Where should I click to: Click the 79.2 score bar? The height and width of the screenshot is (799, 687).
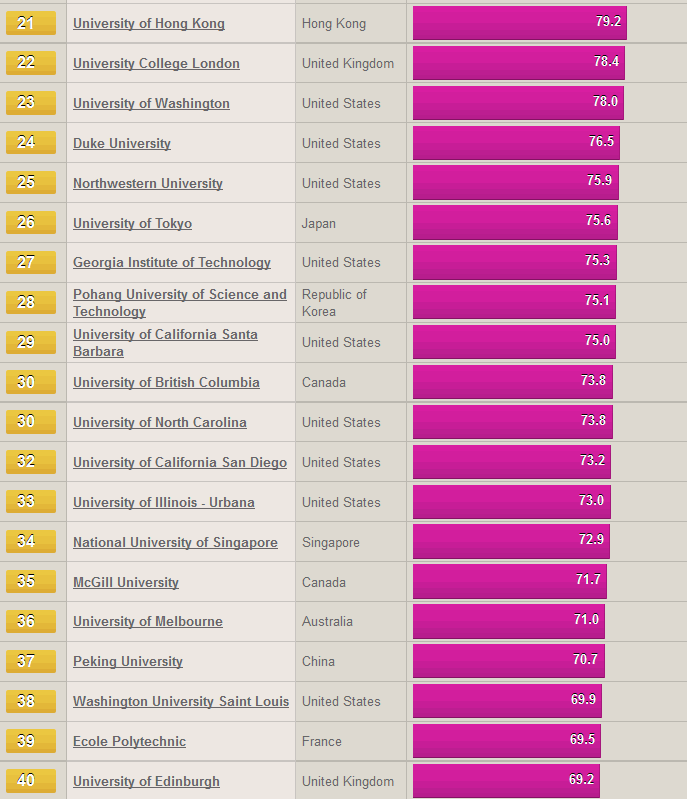pos(520,23)
